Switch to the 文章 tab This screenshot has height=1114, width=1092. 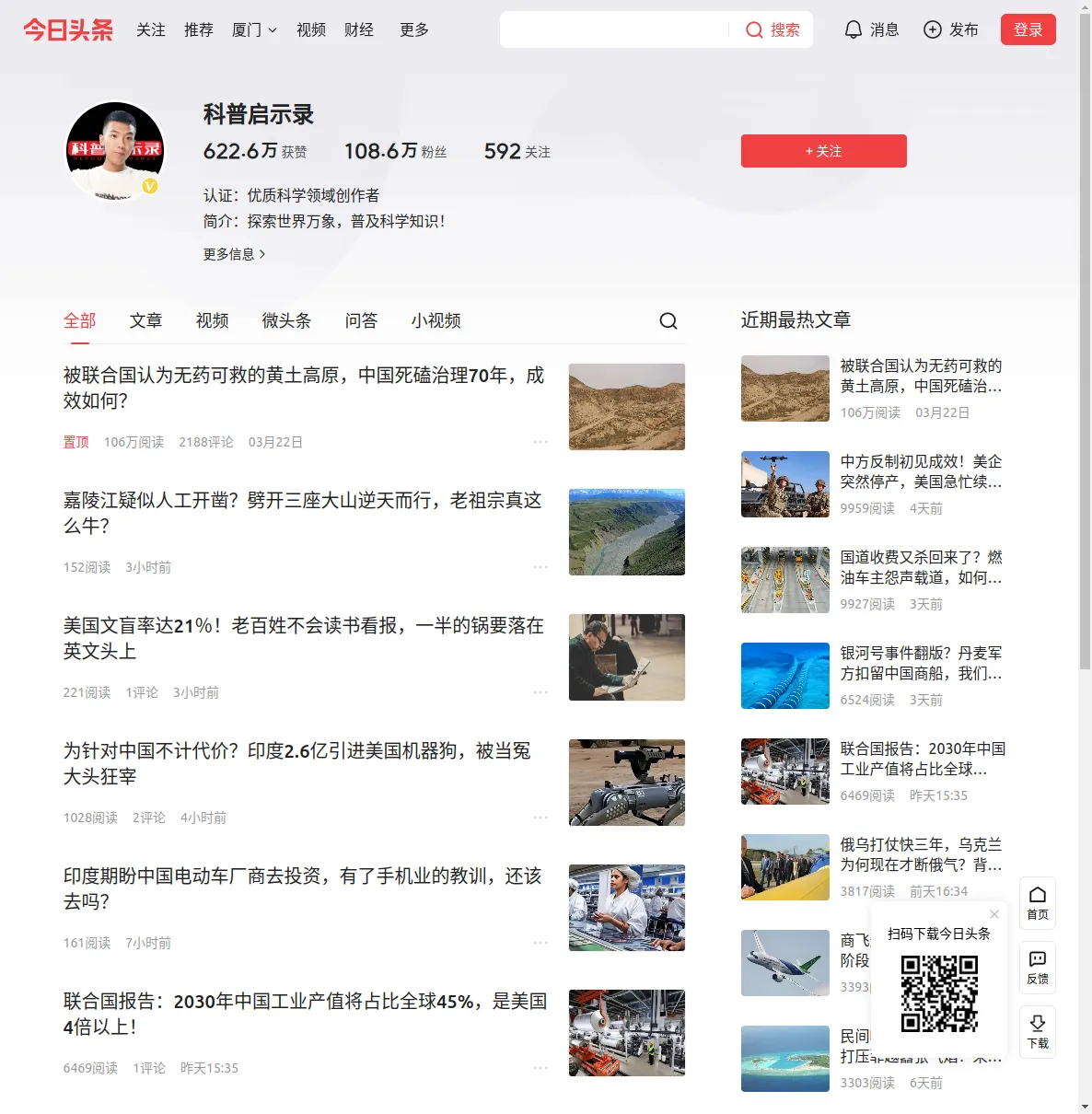click(146, 320)
